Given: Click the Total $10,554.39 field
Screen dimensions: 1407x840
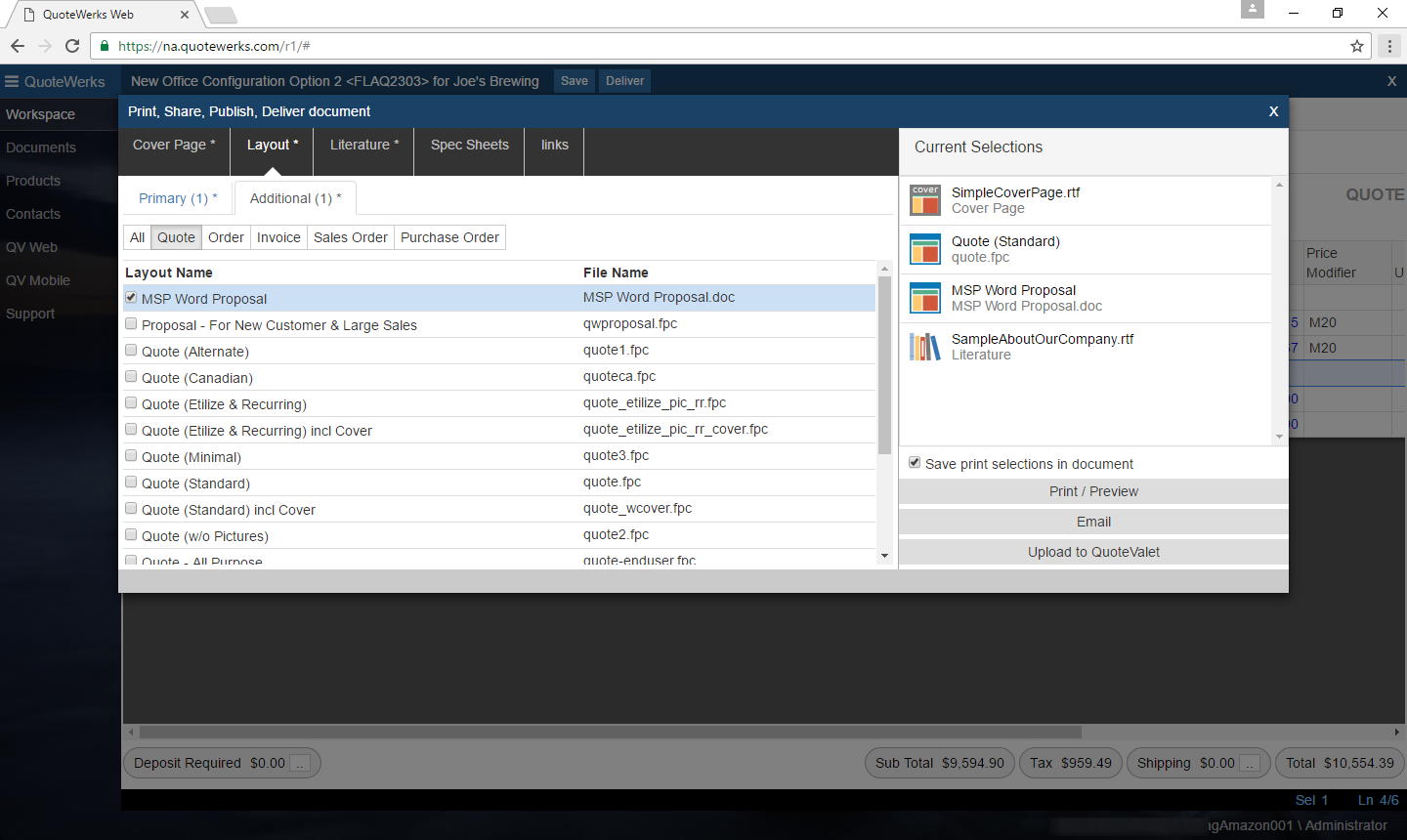Looking at the screenshot, I should pyautogui.click(x=1340, y=763).
